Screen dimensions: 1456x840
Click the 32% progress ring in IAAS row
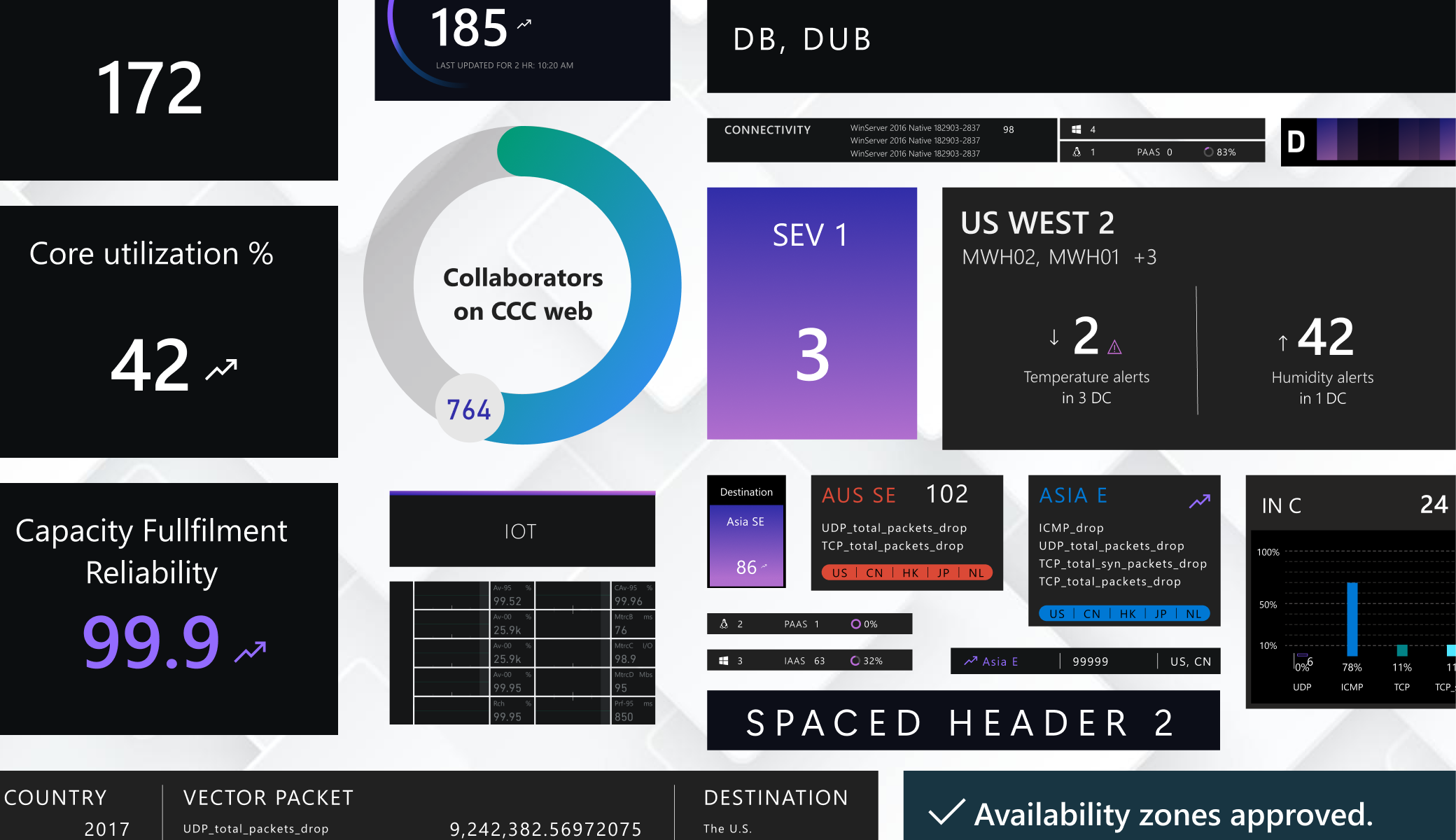[855, 661]
